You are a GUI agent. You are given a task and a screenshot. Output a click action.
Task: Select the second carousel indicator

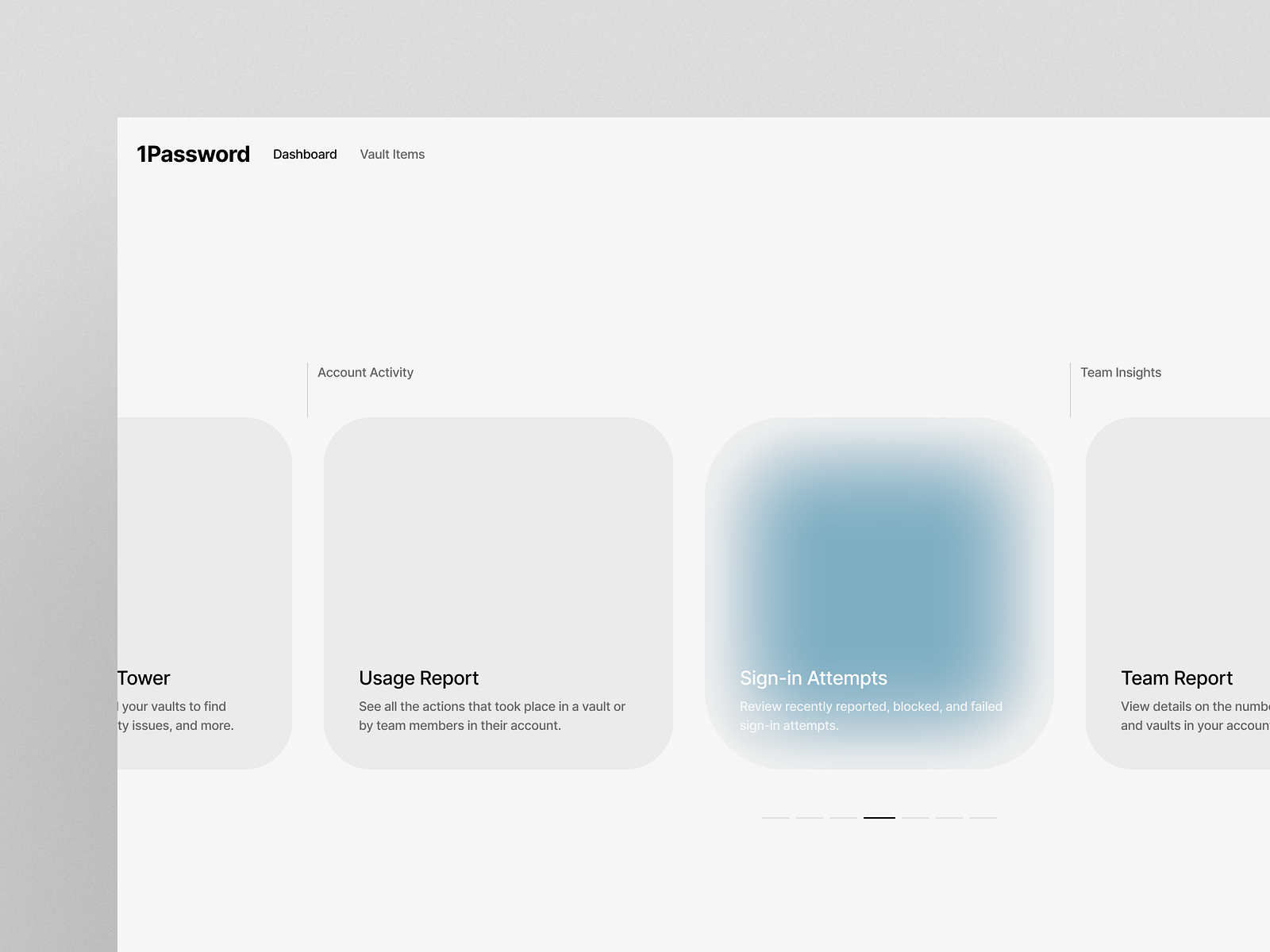coord(809,816)
